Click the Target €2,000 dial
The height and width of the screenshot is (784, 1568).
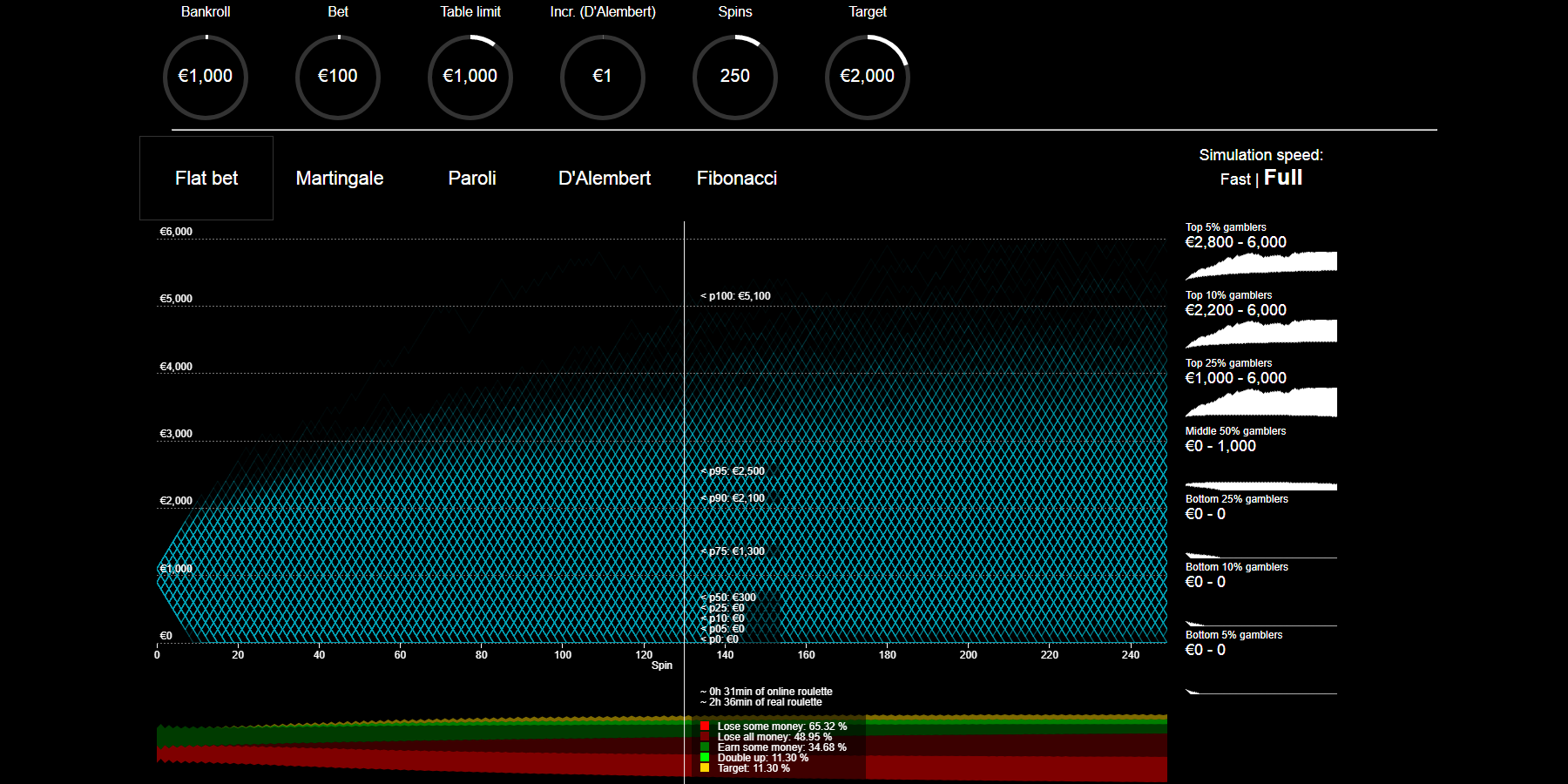click(868, 77)
